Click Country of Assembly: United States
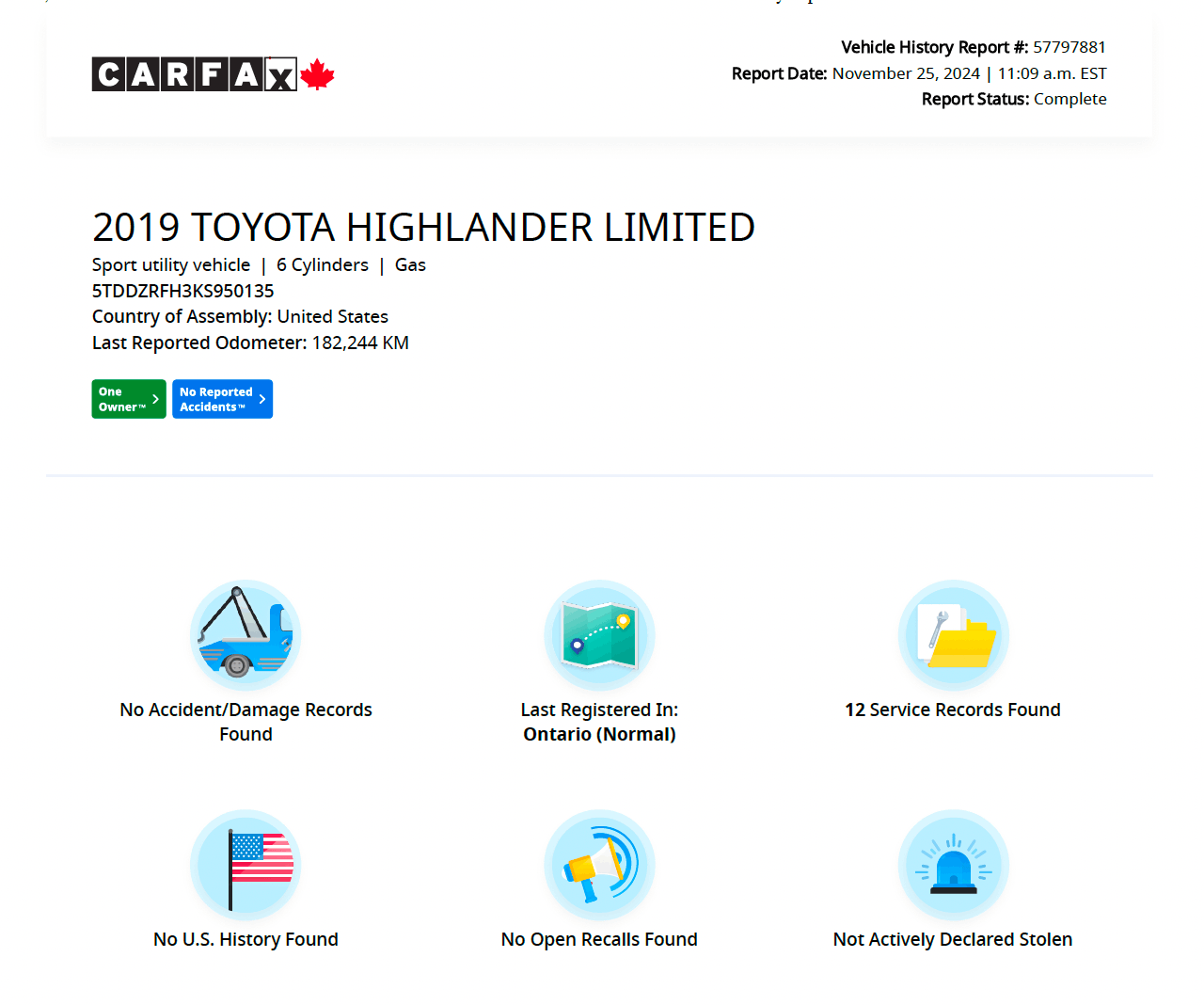 [x=240, y=316]
